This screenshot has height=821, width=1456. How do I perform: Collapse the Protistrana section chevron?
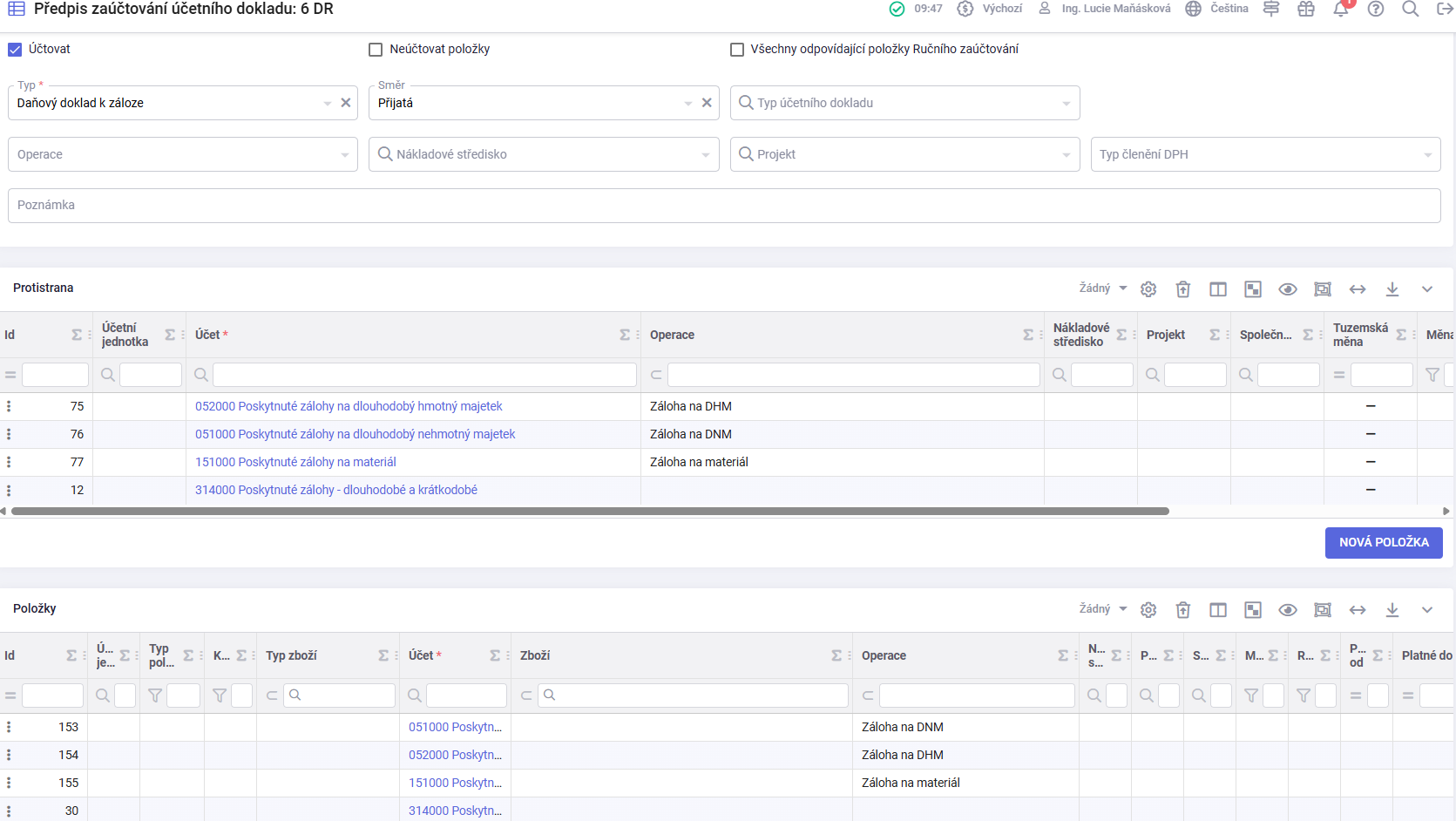(1427, 289)
